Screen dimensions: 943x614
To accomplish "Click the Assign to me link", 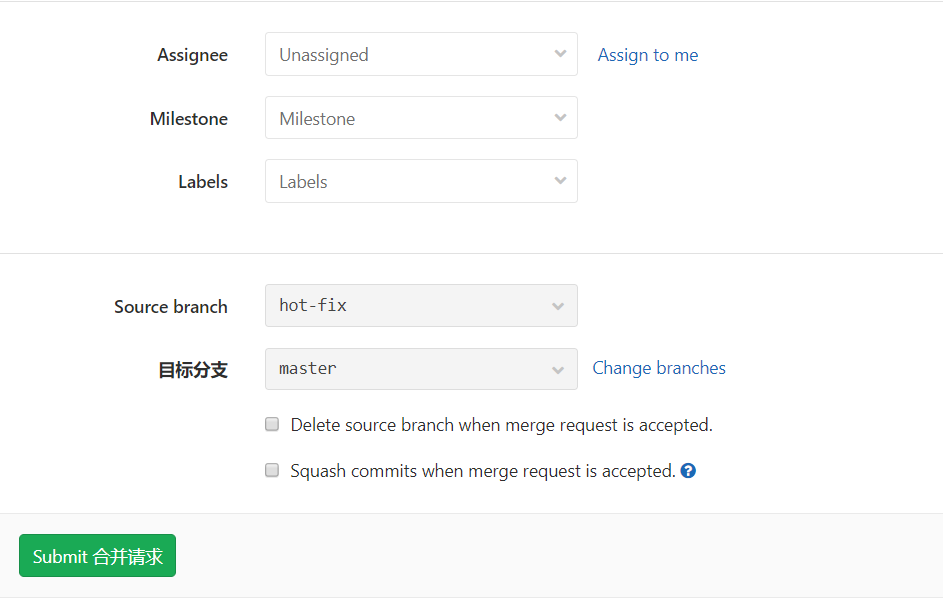I will (x=647, y=55).
